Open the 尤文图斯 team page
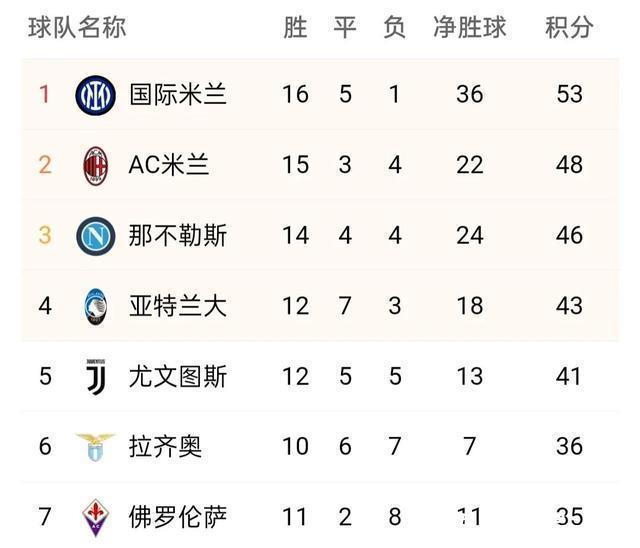The image size is (640, 548). [178, 376]
